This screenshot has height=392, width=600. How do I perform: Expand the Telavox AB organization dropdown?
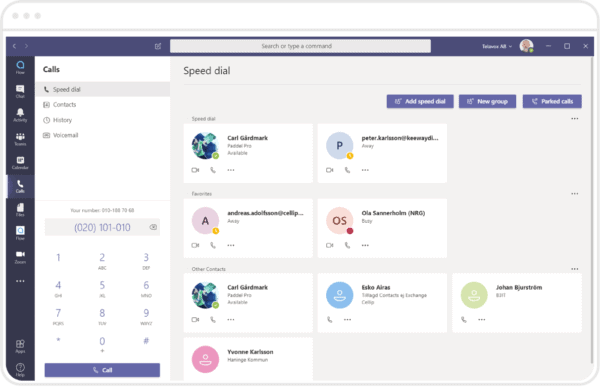tap(496, 46)
